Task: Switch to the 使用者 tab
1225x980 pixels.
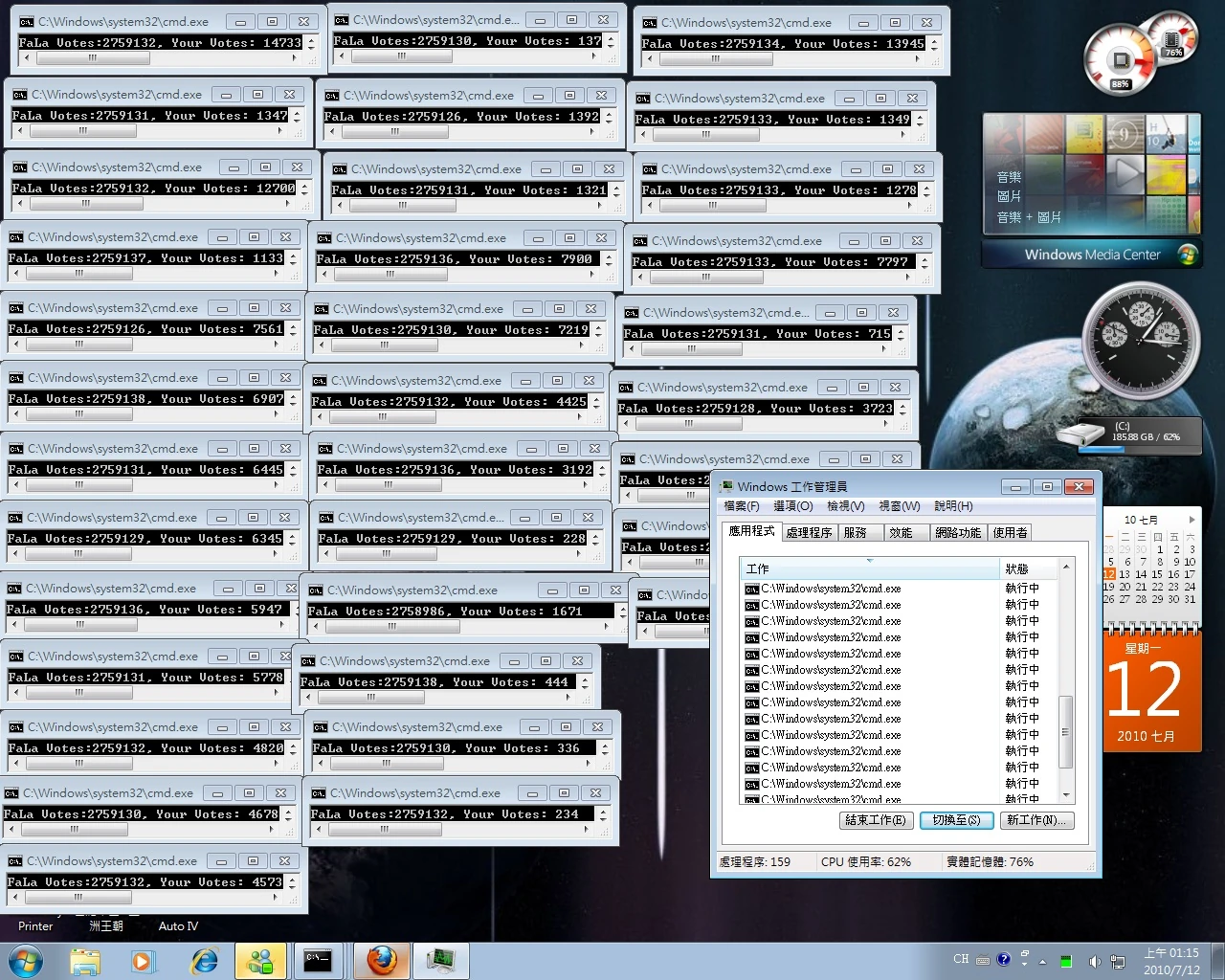Action: click(x=1010, y=533)
